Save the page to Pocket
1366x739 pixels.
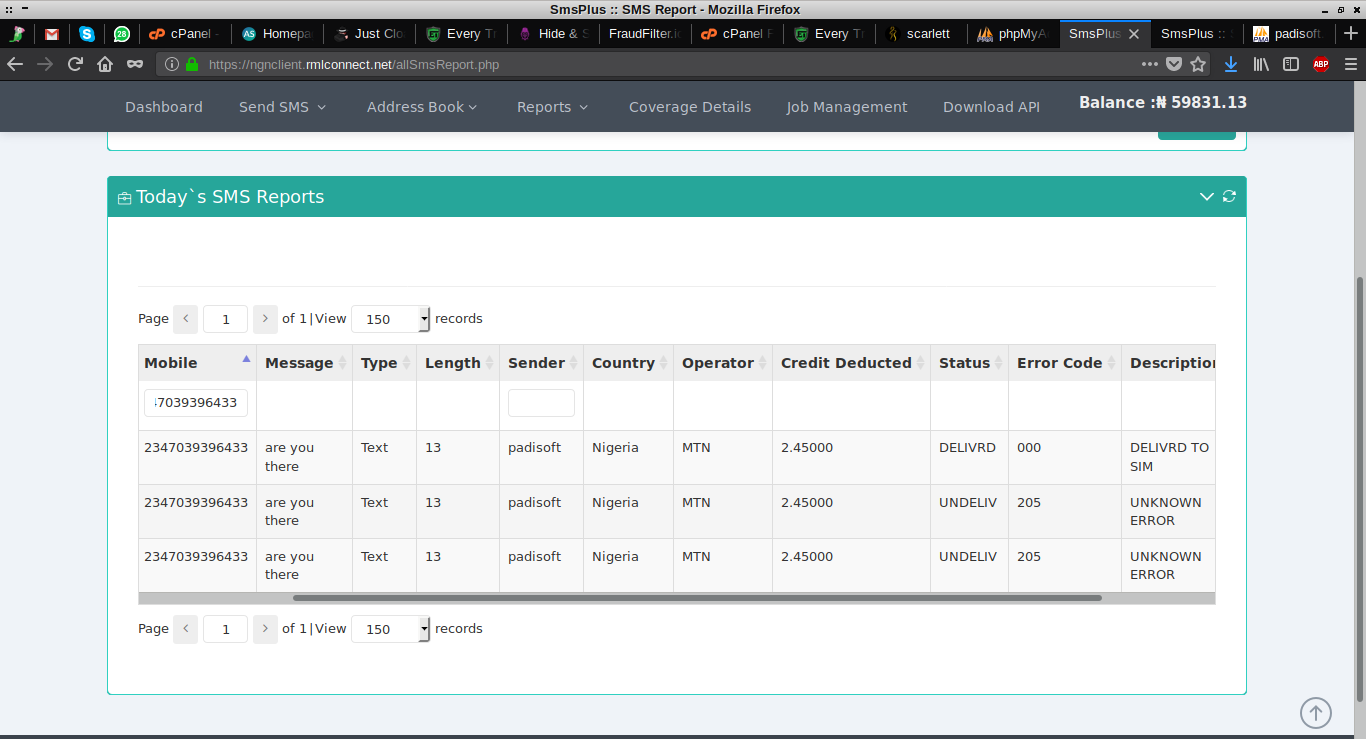point(1174,64)
